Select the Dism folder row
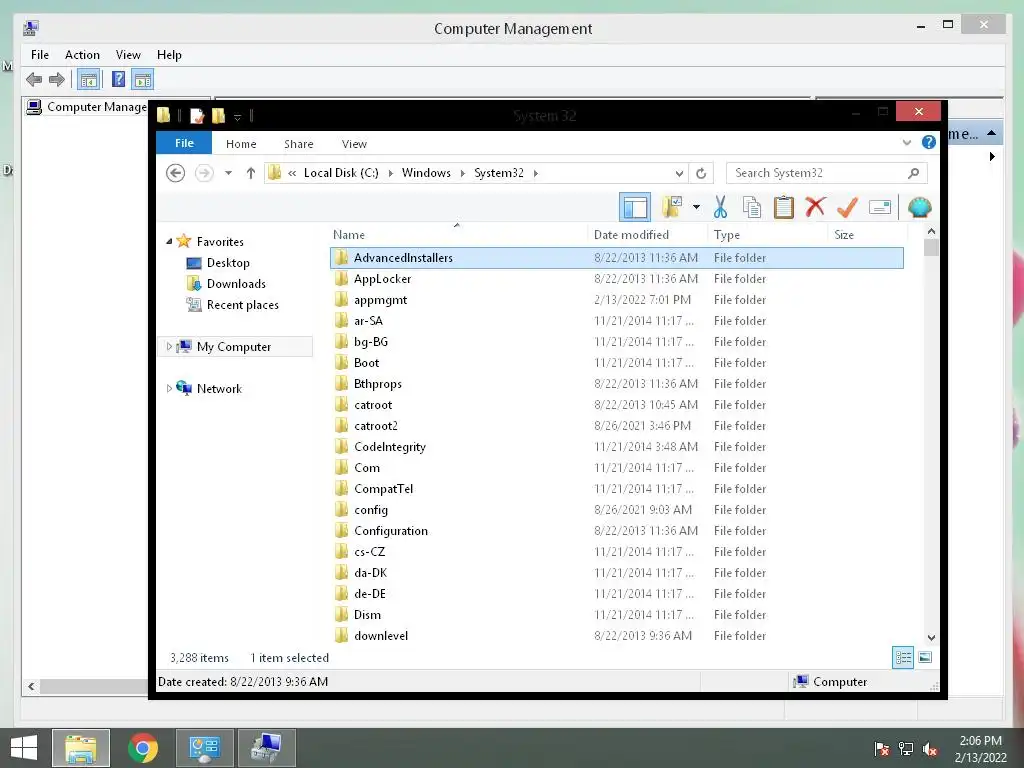The height and width of the screenshot is (768, 1024). click(616, 615)
